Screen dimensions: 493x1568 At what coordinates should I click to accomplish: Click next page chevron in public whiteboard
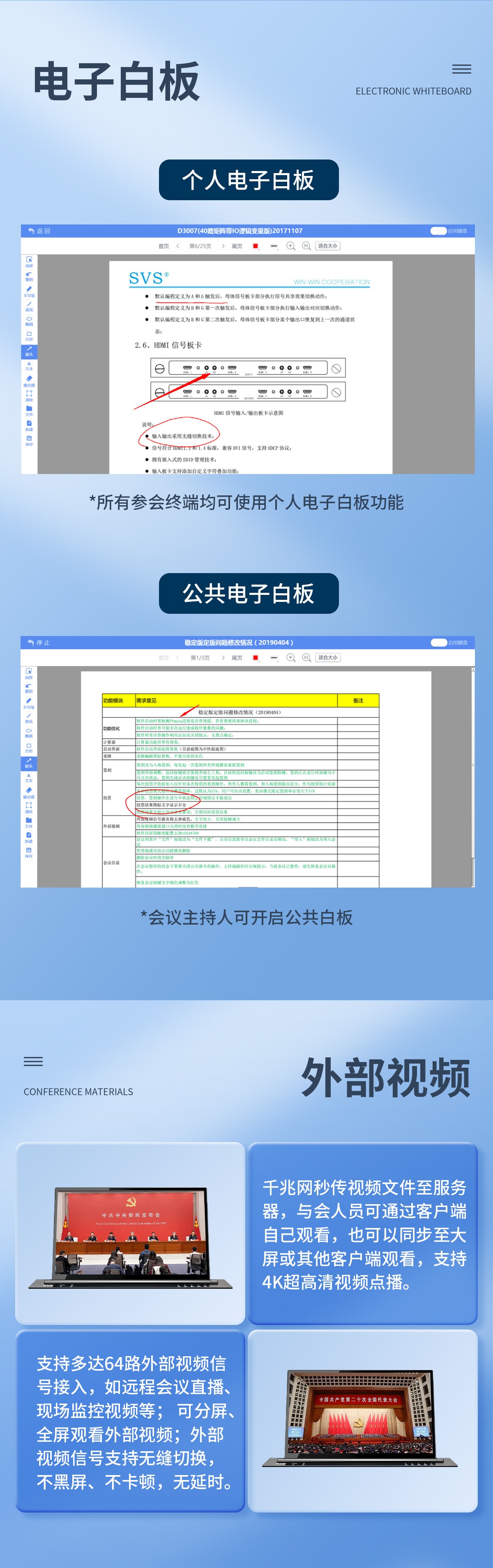223,657
